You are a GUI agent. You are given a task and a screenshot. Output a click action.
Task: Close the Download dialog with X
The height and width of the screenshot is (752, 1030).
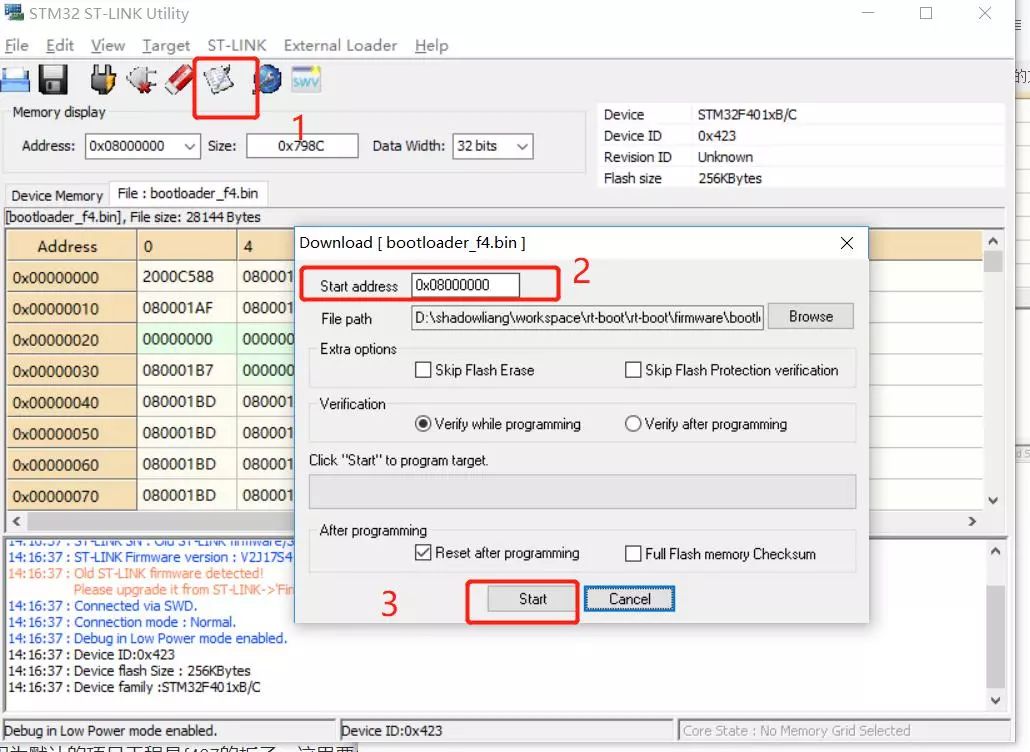point(847,243)
